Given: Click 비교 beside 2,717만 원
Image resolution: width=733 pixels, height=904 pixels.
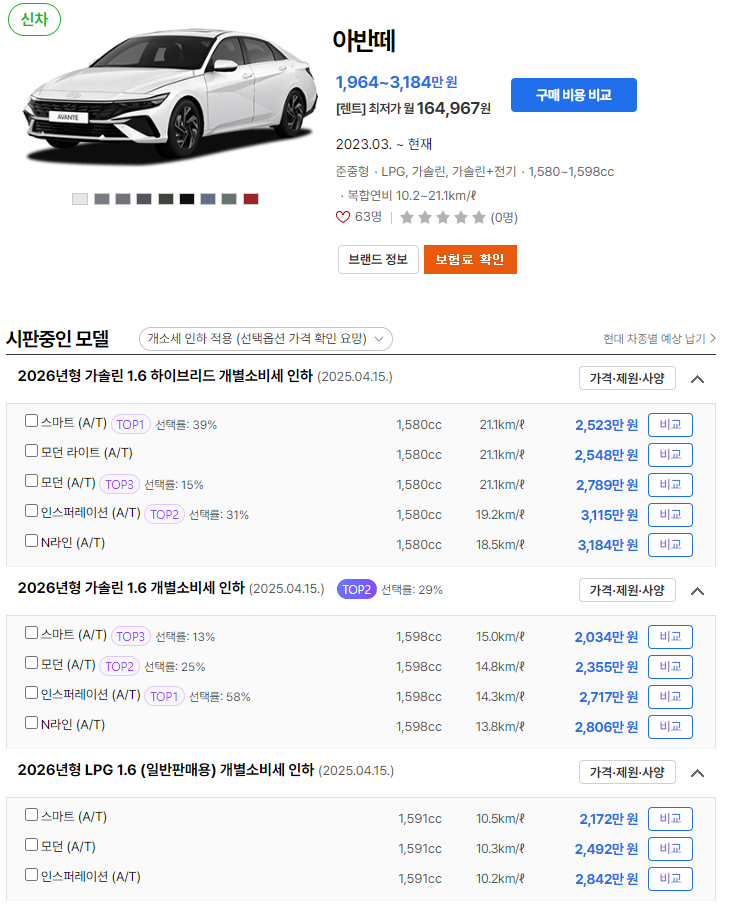Looking at the screenshot, I should pyautogui.click(x=670, y=697).
